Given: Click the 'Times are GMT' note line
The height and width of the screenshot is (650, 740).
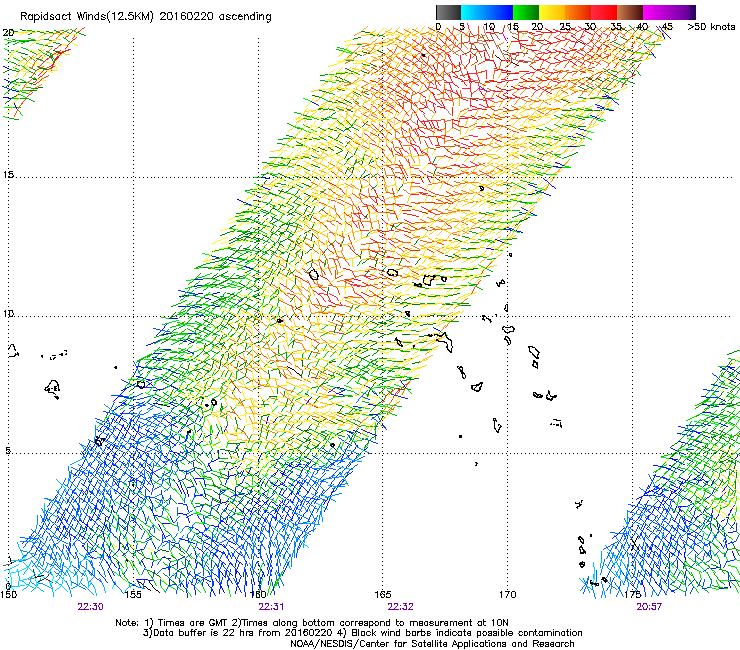Looking at the screenshot, I should point(312,623).
